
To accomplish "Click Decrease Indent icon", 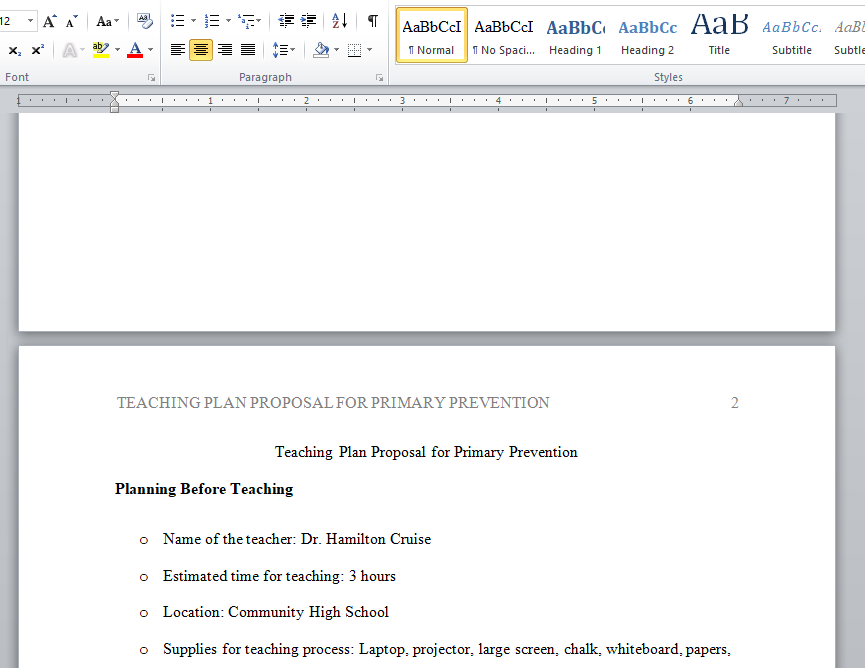I will point(286,22).
